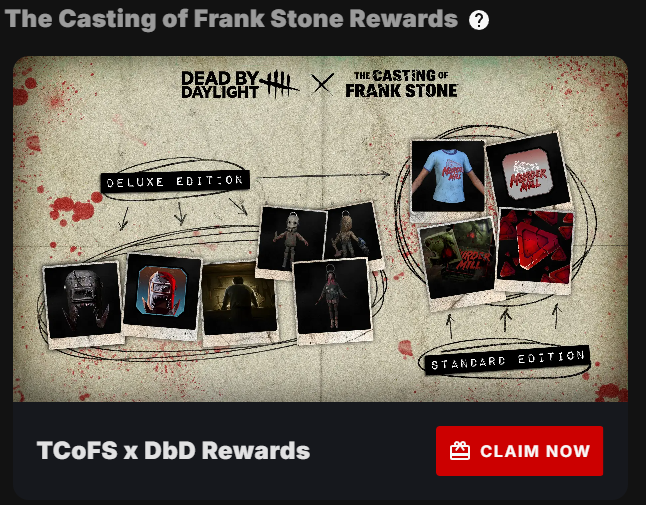Viewport: 646px width, 505px height.
Task: Click the pink-haired doll charm photo
Action: (x=332, y=297)
